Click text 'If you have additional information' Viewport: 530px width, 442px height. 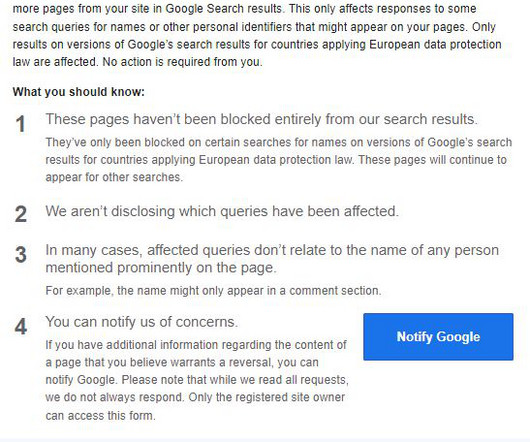tap(196, 345)
